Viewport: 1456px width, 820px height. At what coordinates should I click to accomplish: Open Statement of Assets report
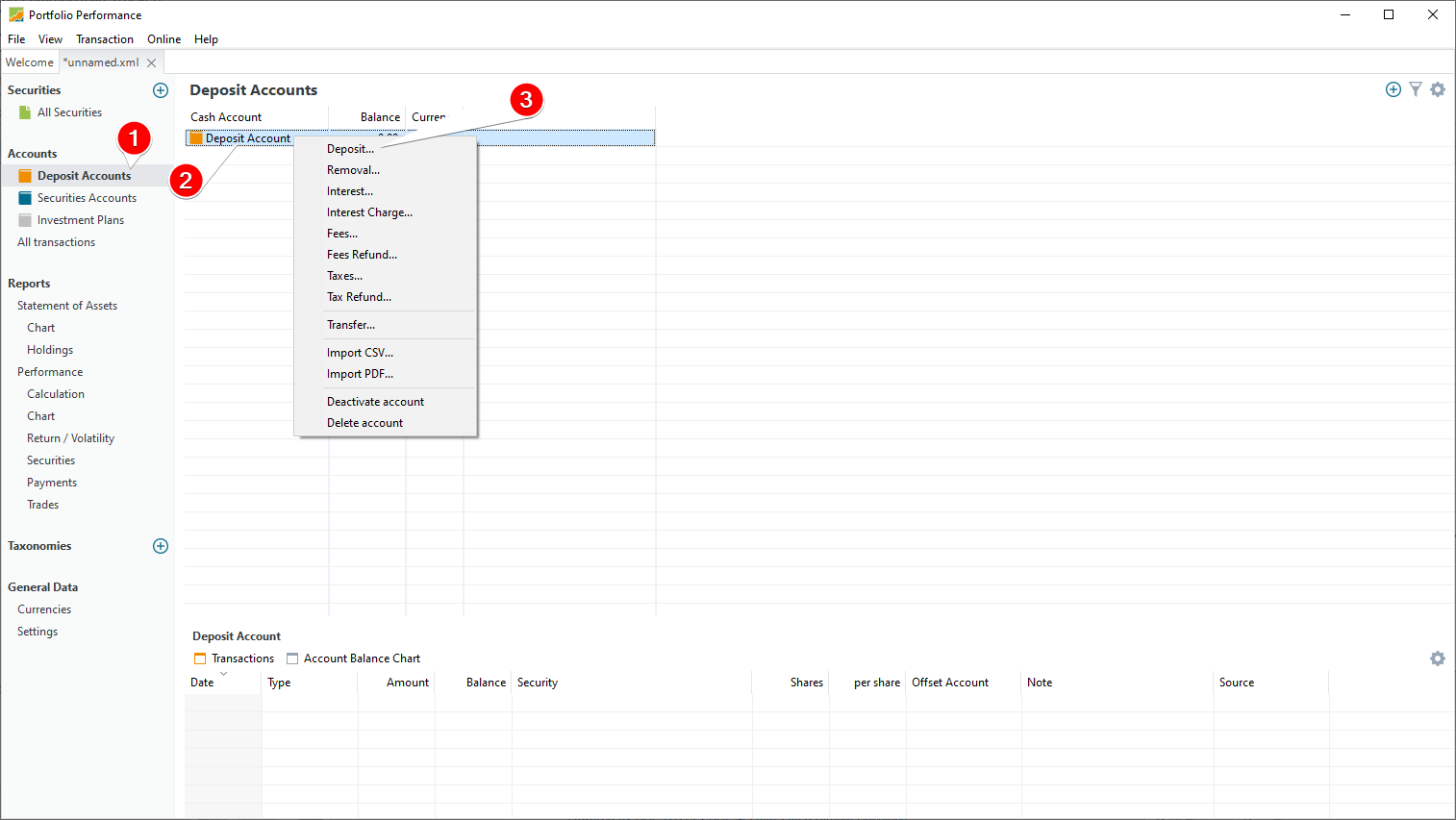click(67, 306)
